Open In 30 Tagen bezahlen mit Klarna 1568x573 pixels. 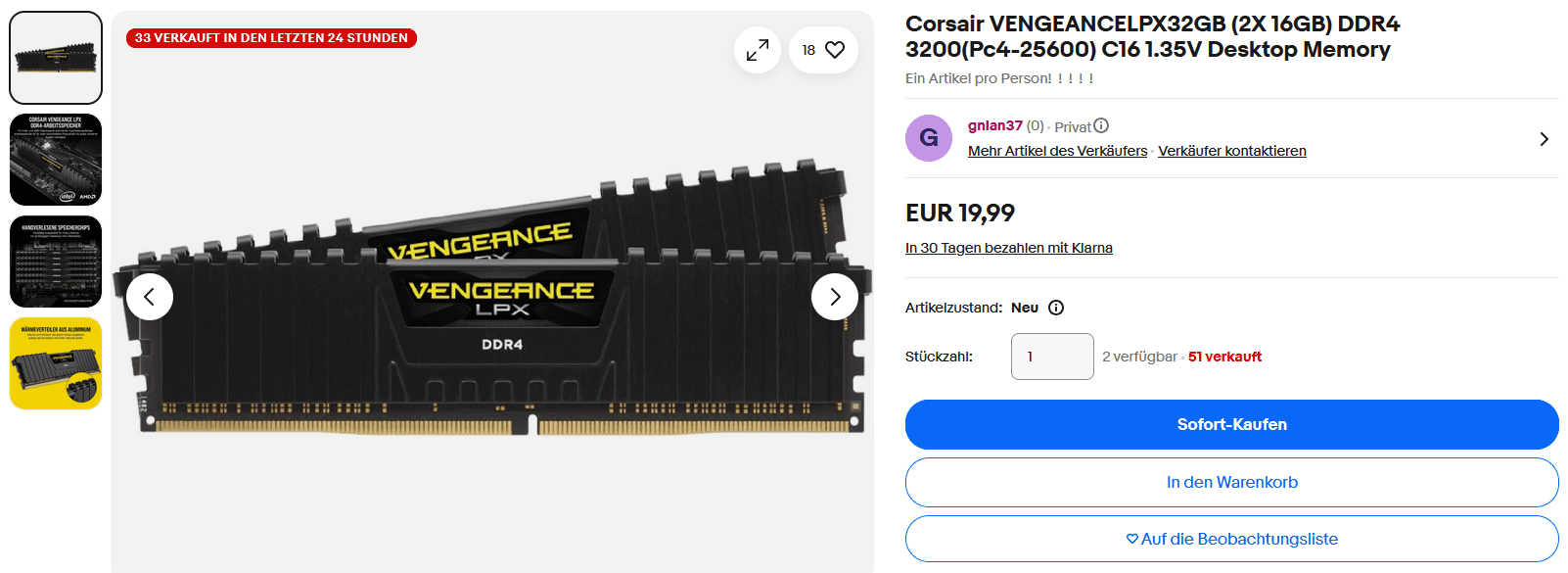click(x=1008, y=248)
